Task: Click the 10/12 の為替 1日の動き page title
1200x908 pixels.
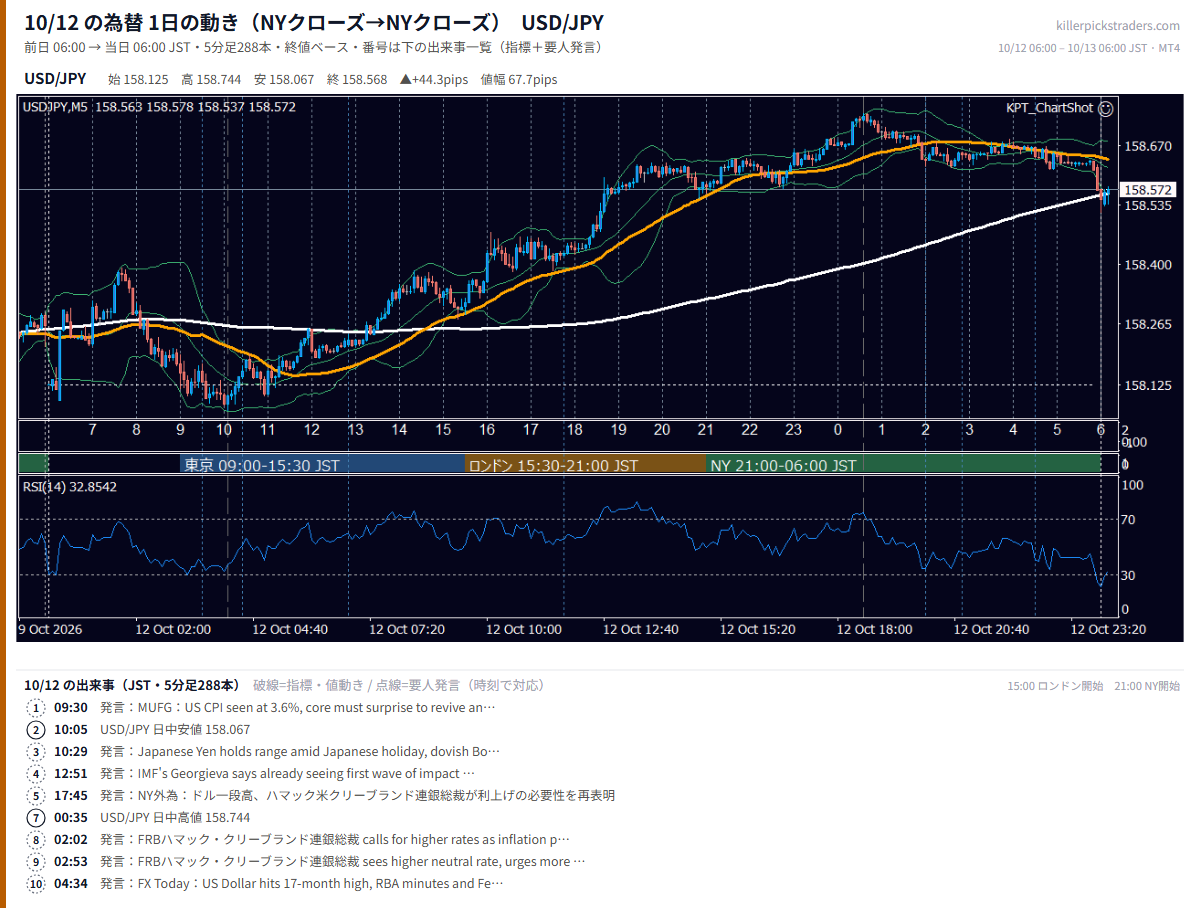Action: coord(314,23)
